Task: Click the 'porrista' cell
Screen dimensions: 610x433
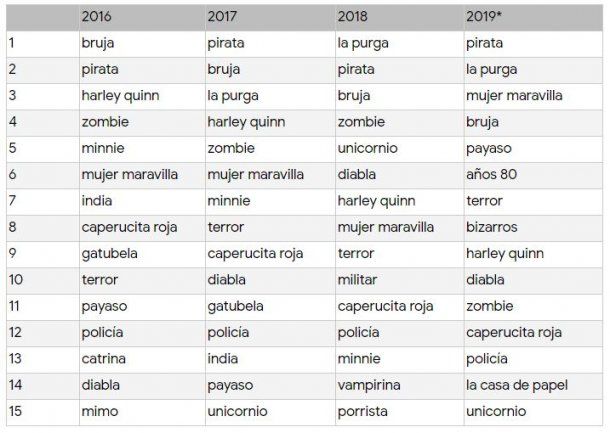Action: [x=360, y=411]
